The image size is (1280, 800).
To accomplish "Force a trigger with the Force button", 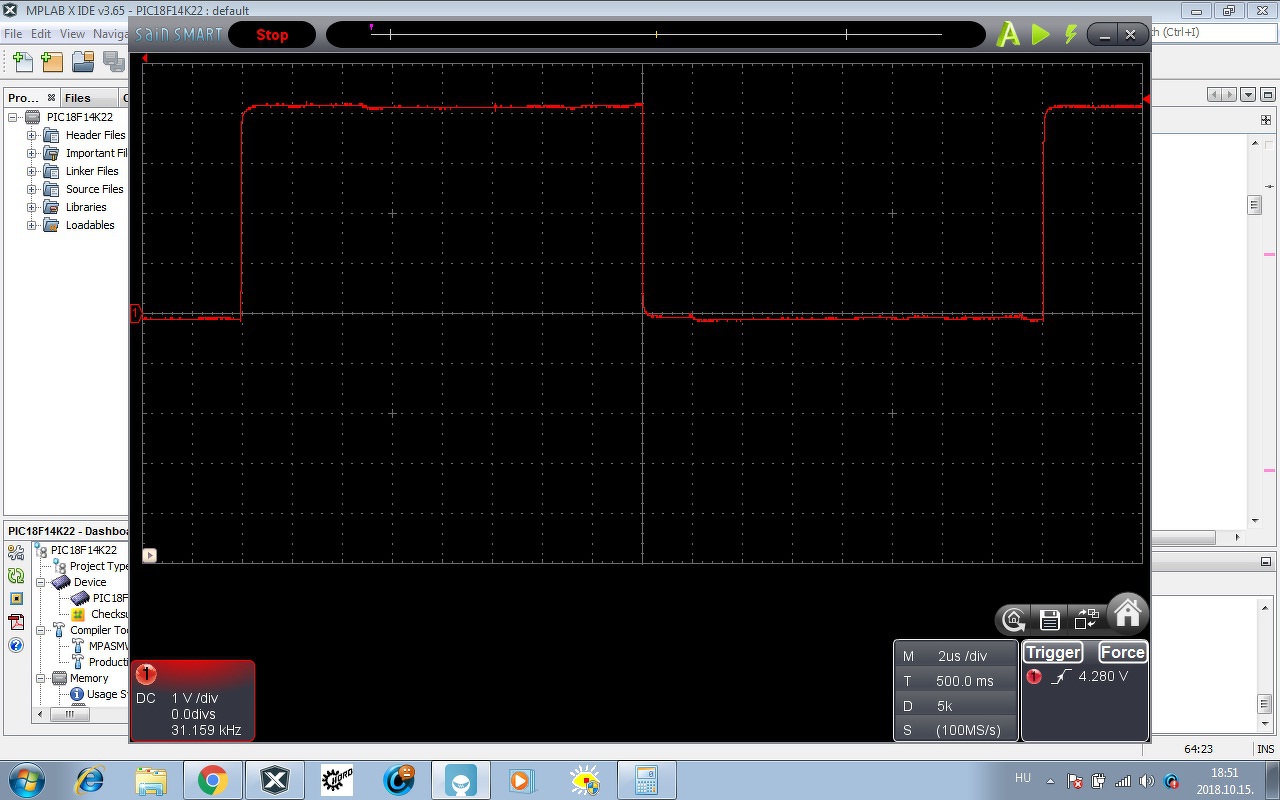I will (x=1122, y=653).
